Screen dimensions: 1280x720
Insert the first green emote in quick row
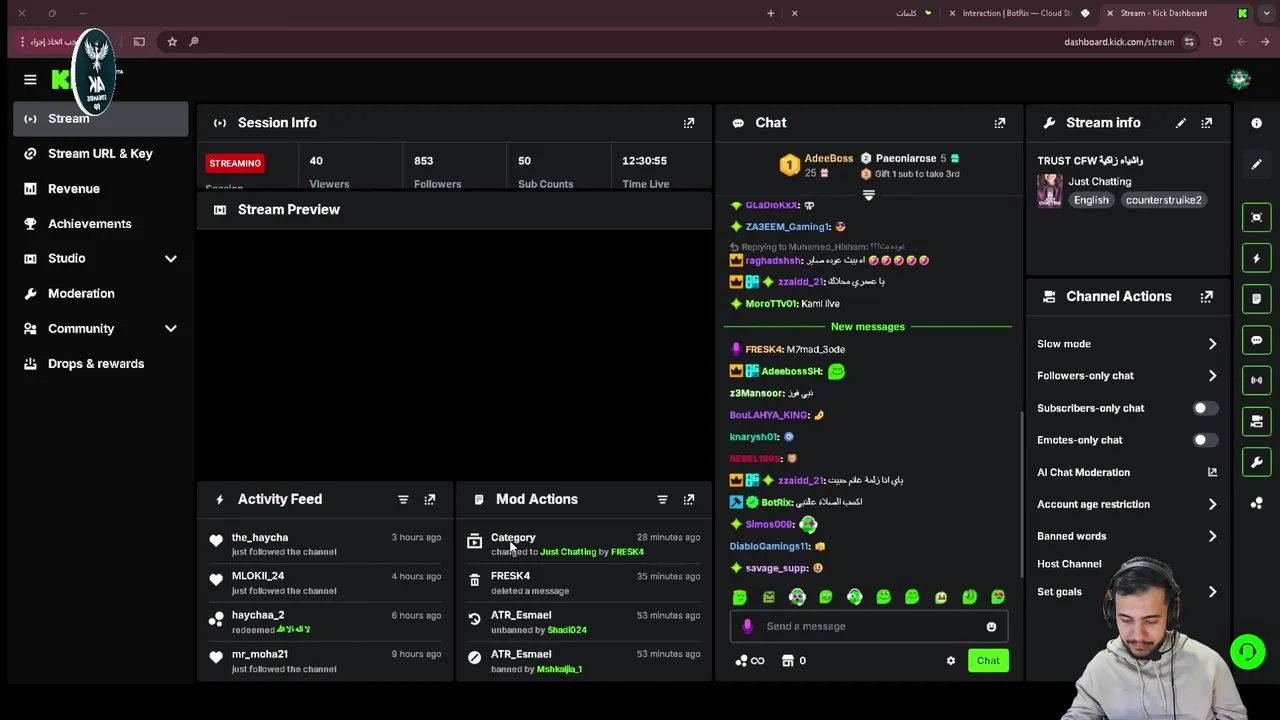[x=739, y=597]
